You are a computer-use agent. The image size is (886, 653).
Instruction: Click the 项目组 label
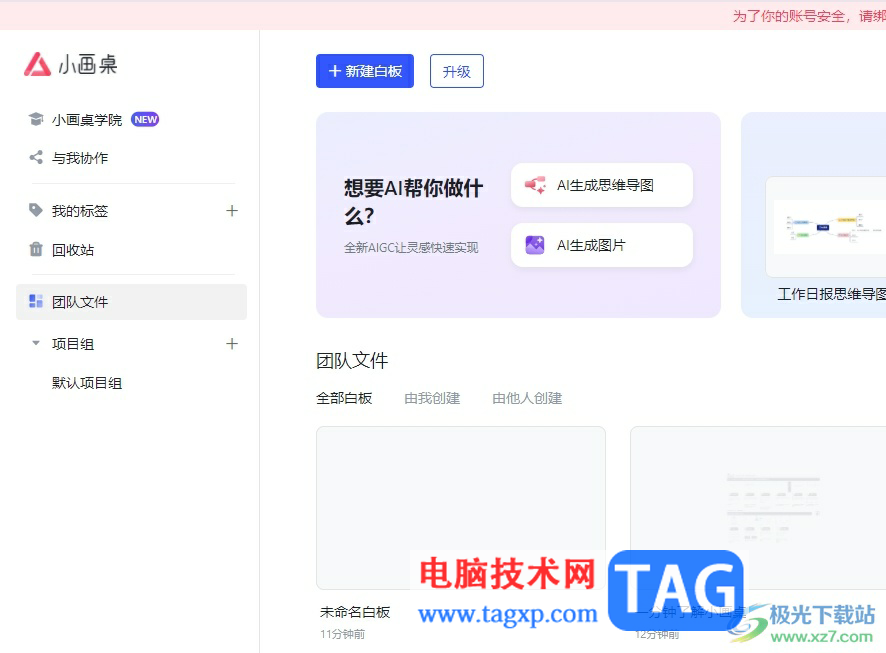[73, 343]
